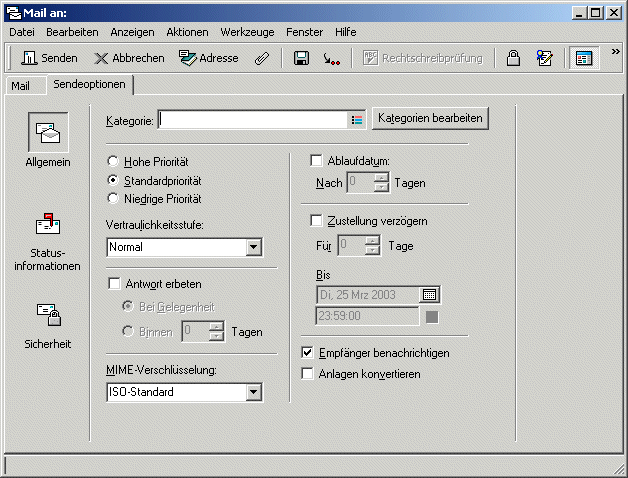
Task: Open MIME-Verschlüsselung ISO-Standard dropdown
Action: [254, 392]
